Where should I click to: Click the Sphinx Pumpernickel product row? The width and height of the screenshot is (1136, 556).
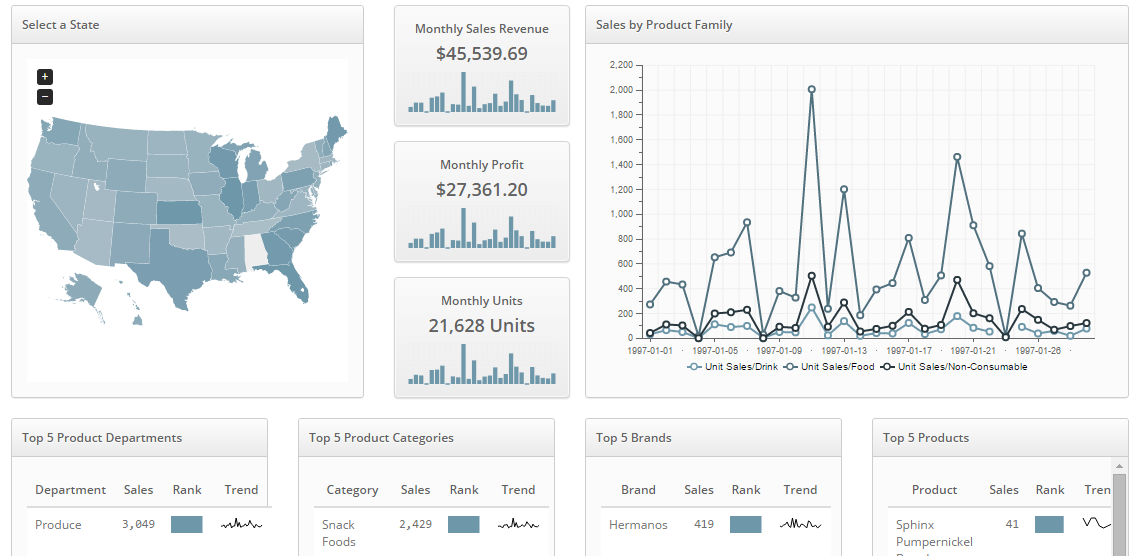(x=1001, y=533)
